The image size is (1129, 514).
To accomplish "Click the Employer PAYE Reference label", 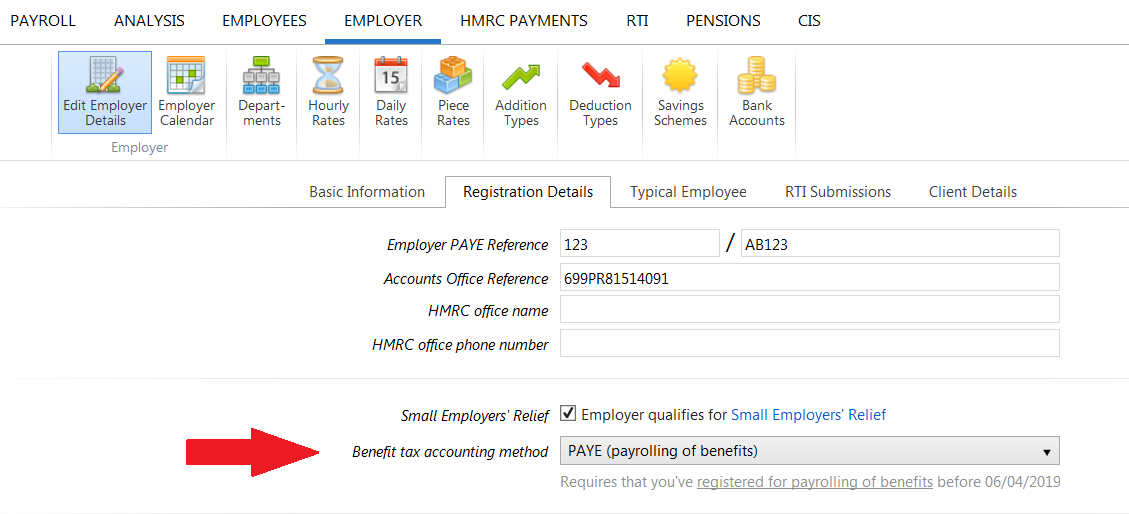I will pos(467,245).
